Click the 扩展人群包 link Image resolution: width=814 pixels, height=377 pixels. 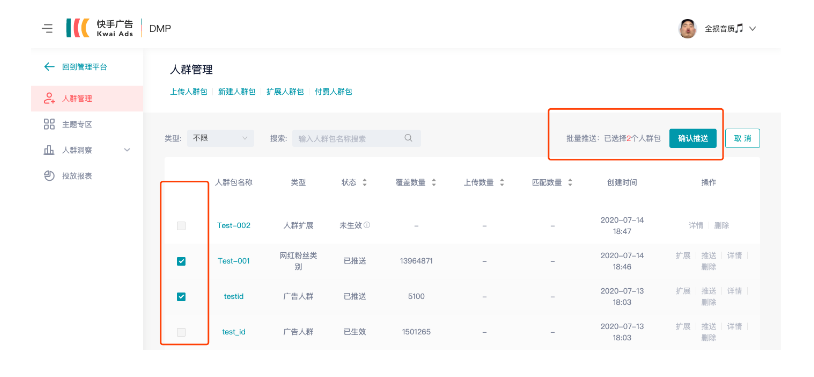tap(285, 92)
